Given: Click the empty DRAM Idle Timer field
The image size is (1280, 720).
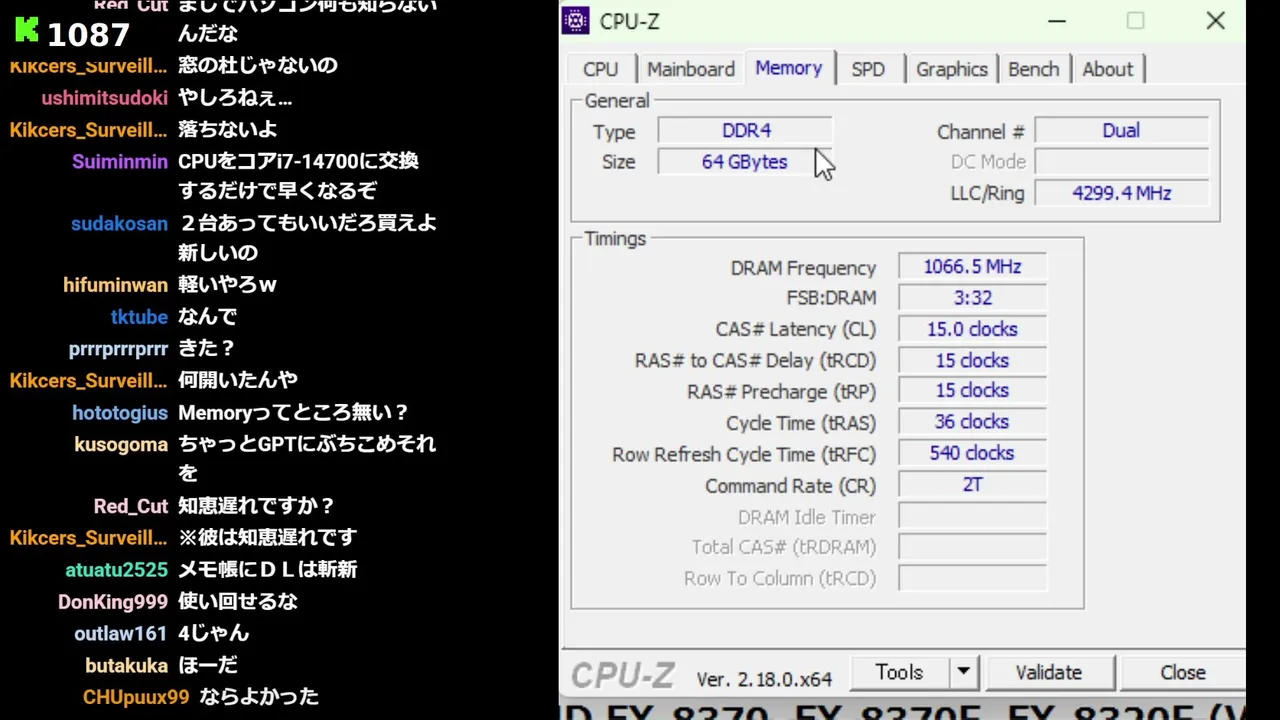Looking at the screenshot, I should (972, 516).
